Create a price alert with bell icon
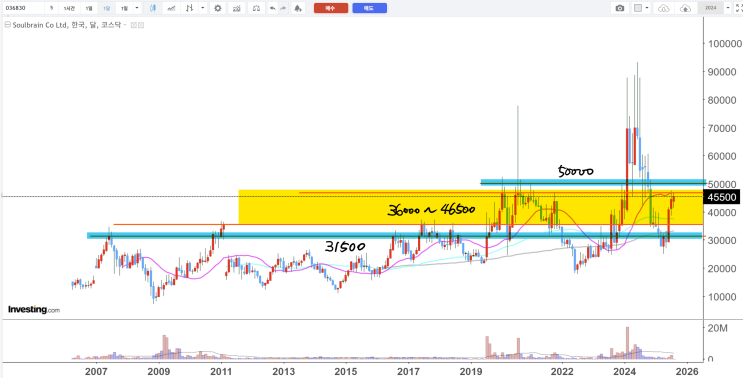The width and height of the screenshot is (743, 378). [x=298, y=8]
